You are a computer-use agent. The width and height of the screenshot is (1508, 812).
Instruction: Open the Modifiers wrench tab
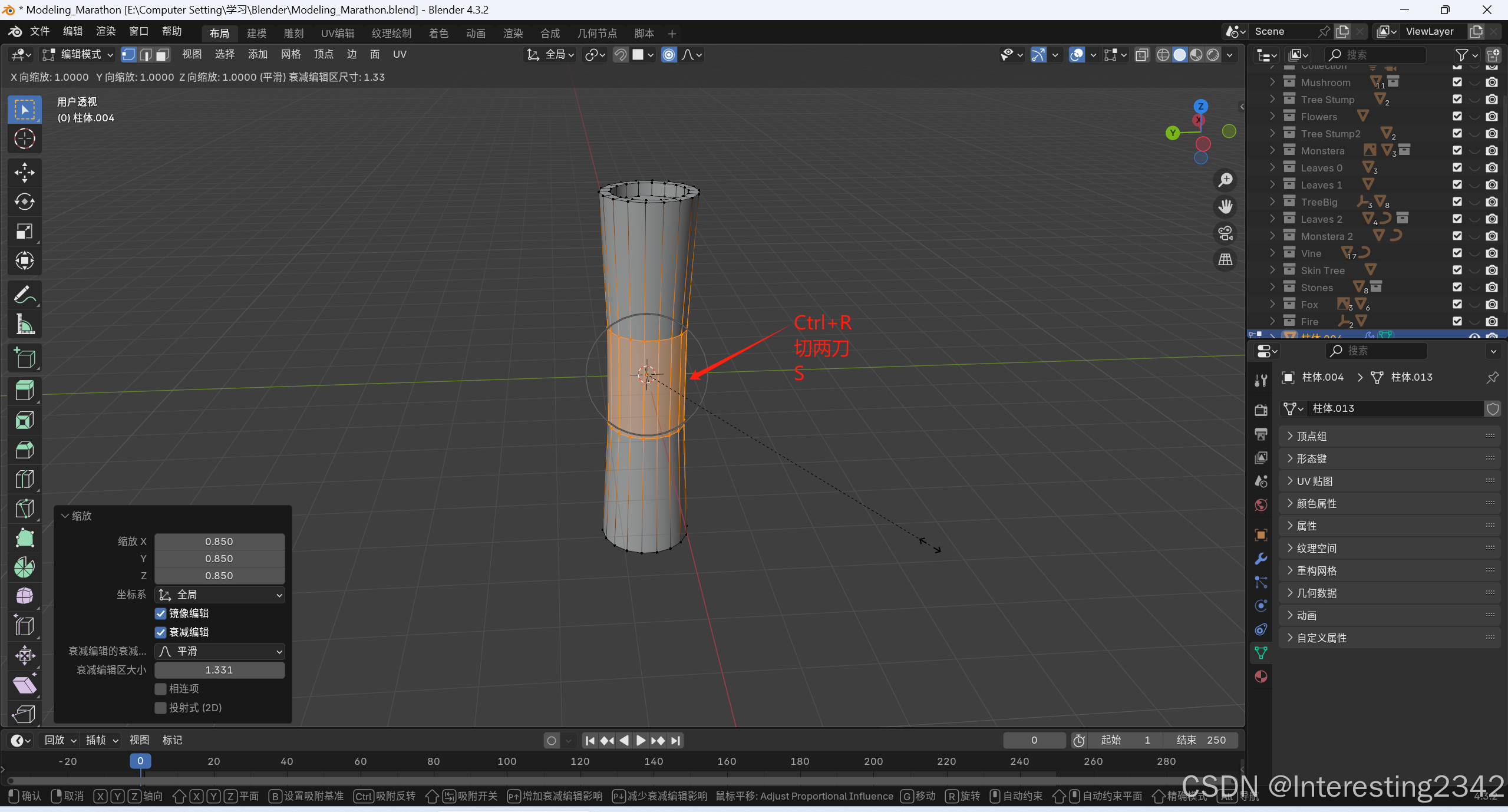(x=1261, y=559)
